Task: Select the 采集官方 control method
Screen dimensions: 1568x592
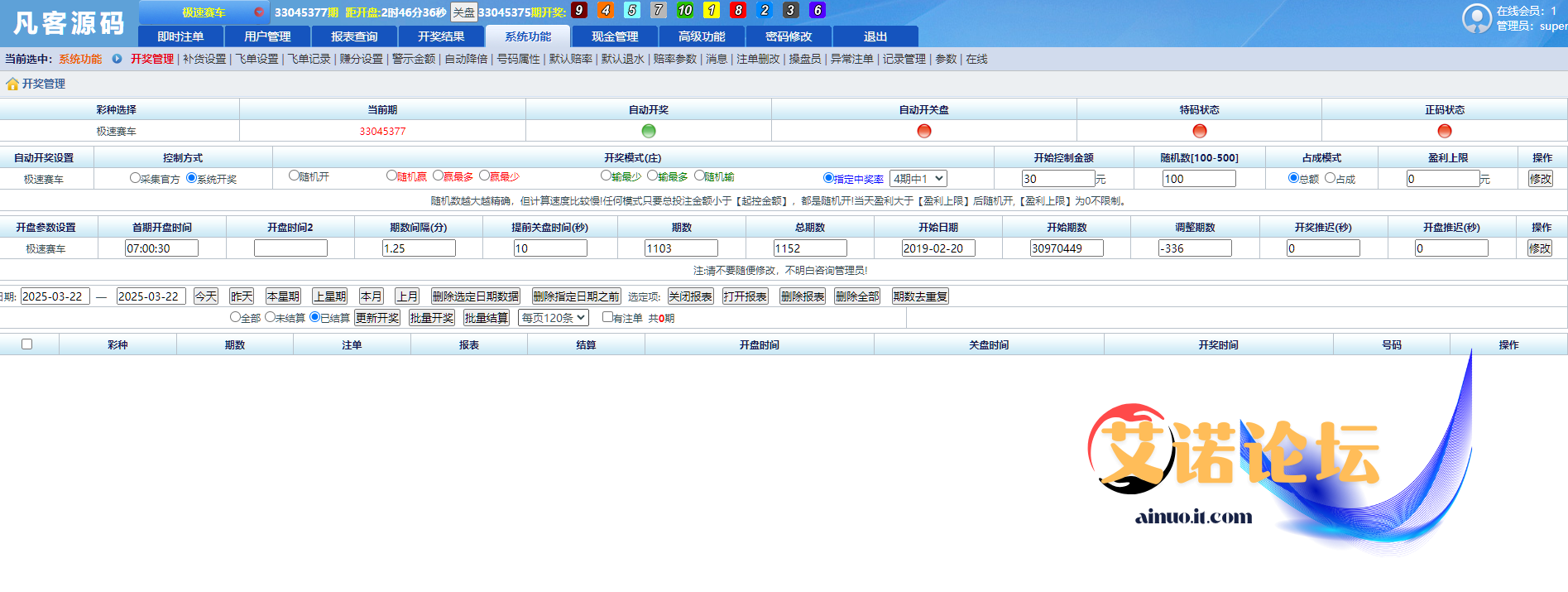Action: (135, 177)
